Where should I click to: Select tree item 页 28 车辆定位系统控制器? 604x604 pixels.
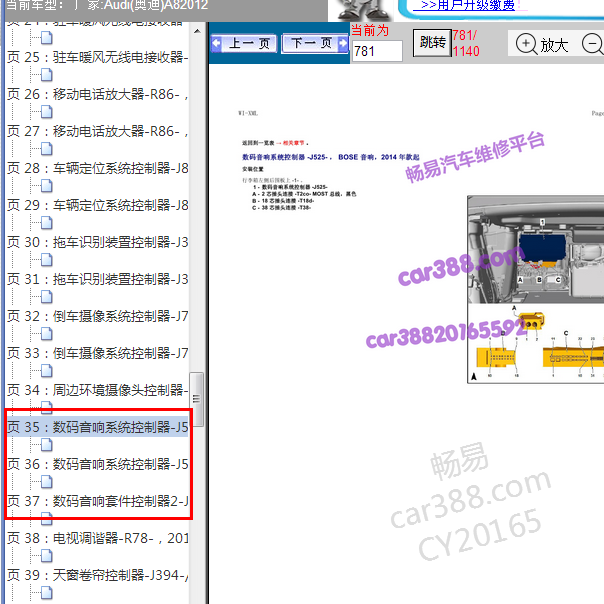click(x=97, y=168)
